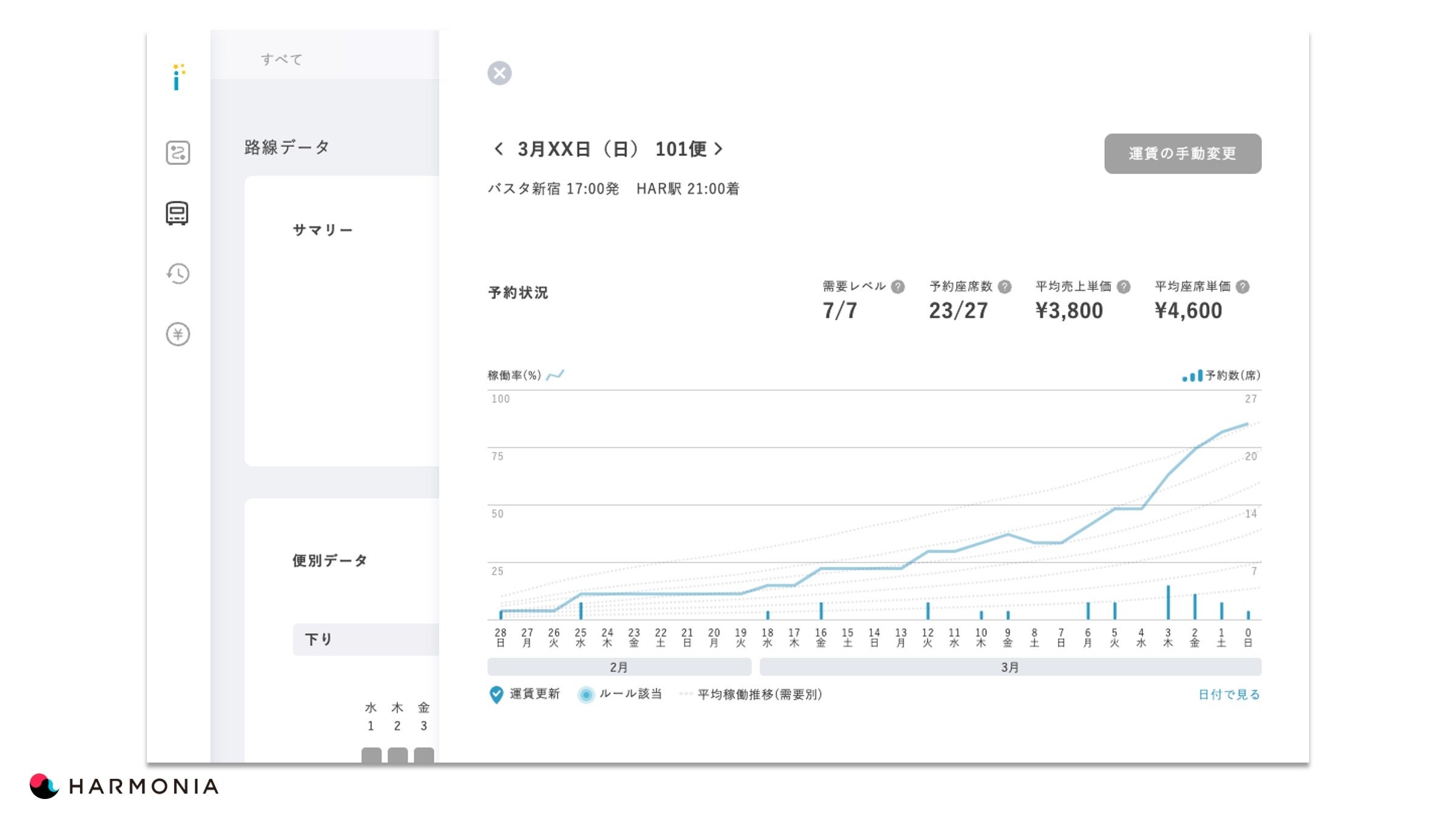Viewport: 1456px width, 819px height.
Task: Click help icon next to 需要レベル
Action: (898, 287)
